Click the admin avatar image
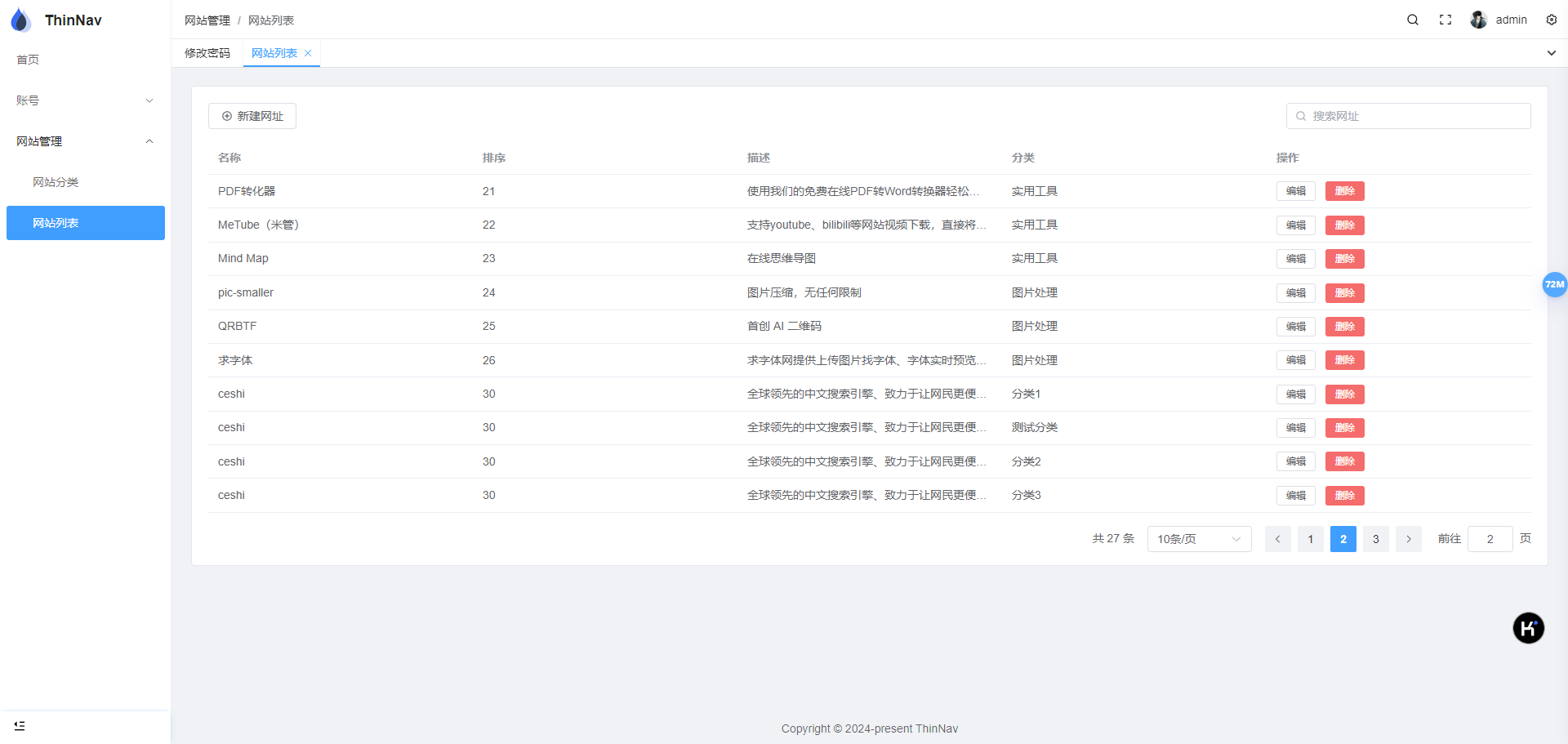 coord(1478,20)
